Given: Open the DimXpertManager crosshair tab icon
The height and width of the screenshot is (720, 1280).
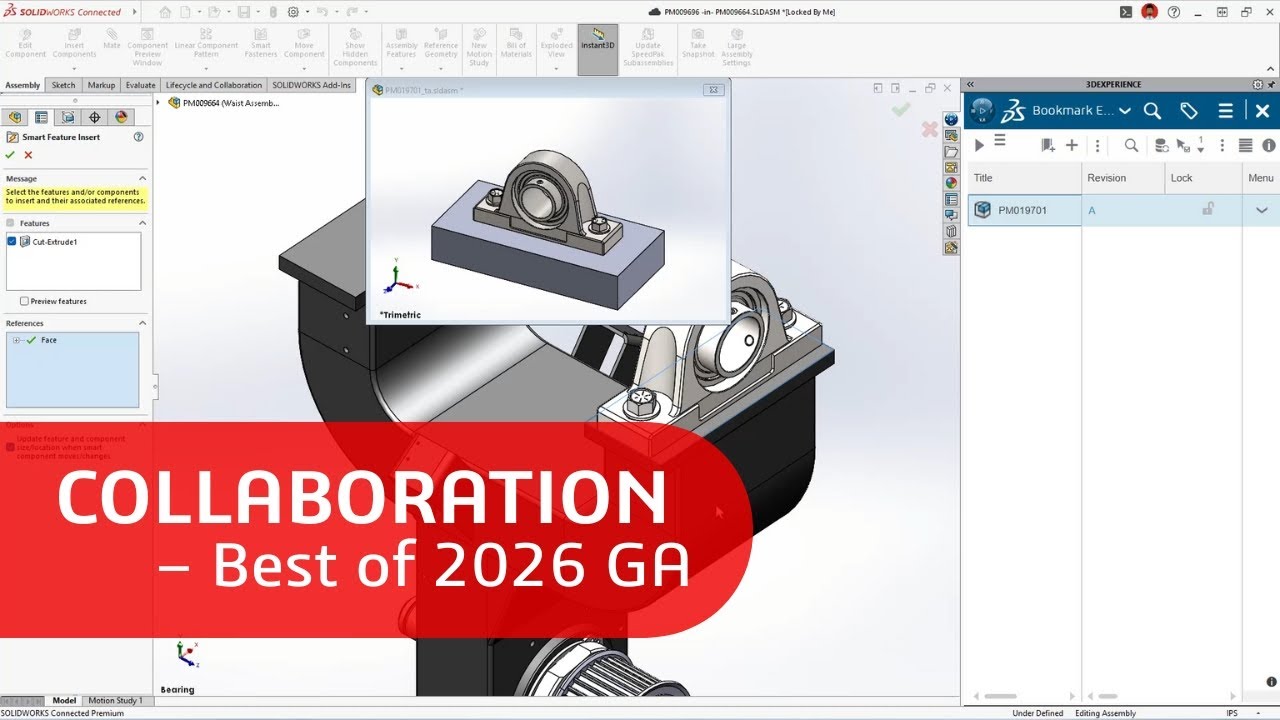Looking at the screenshot, I should coord(95,117).
